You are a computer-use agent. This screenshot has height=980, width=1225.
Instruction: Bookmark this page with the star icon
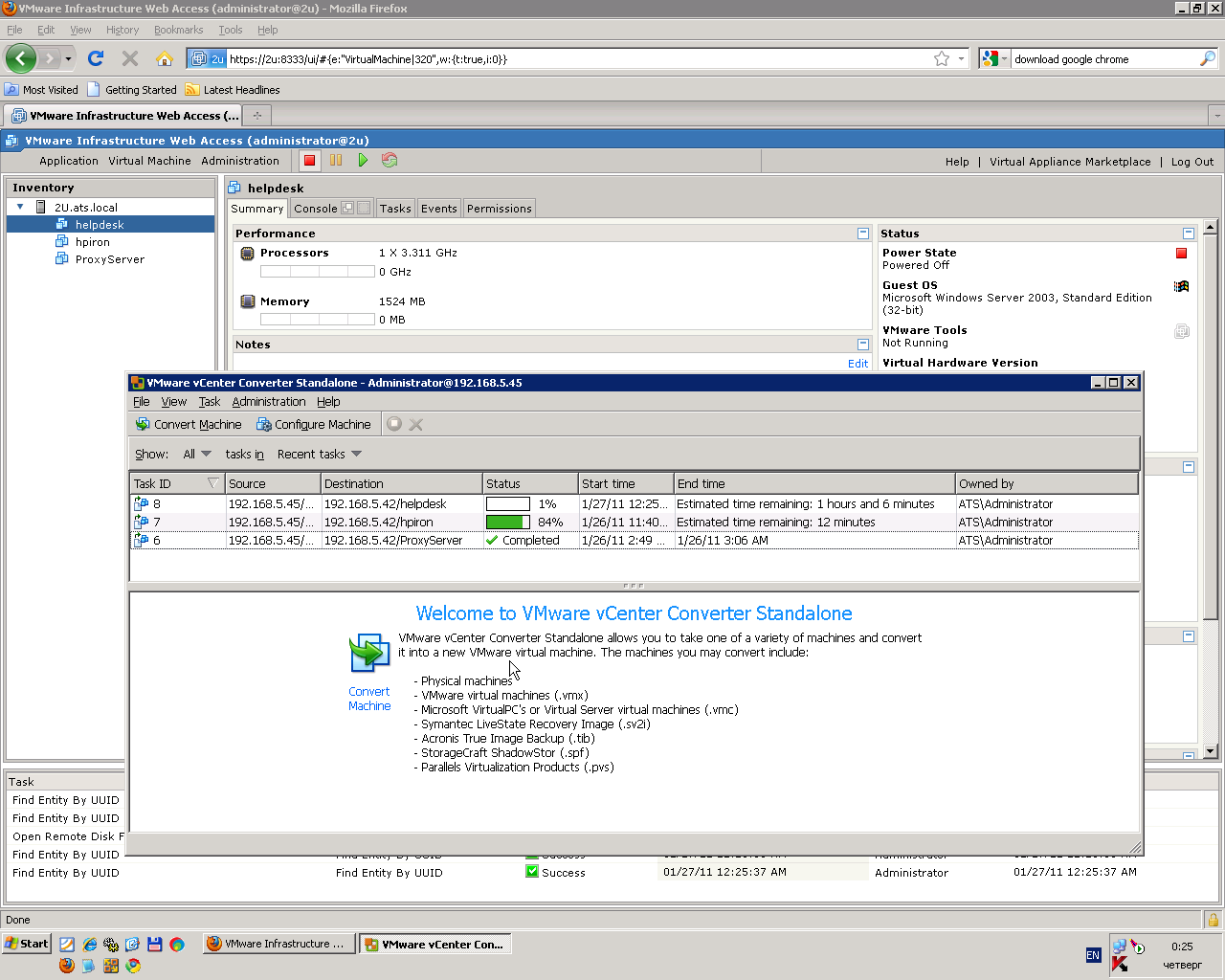[x=942, y=58]
